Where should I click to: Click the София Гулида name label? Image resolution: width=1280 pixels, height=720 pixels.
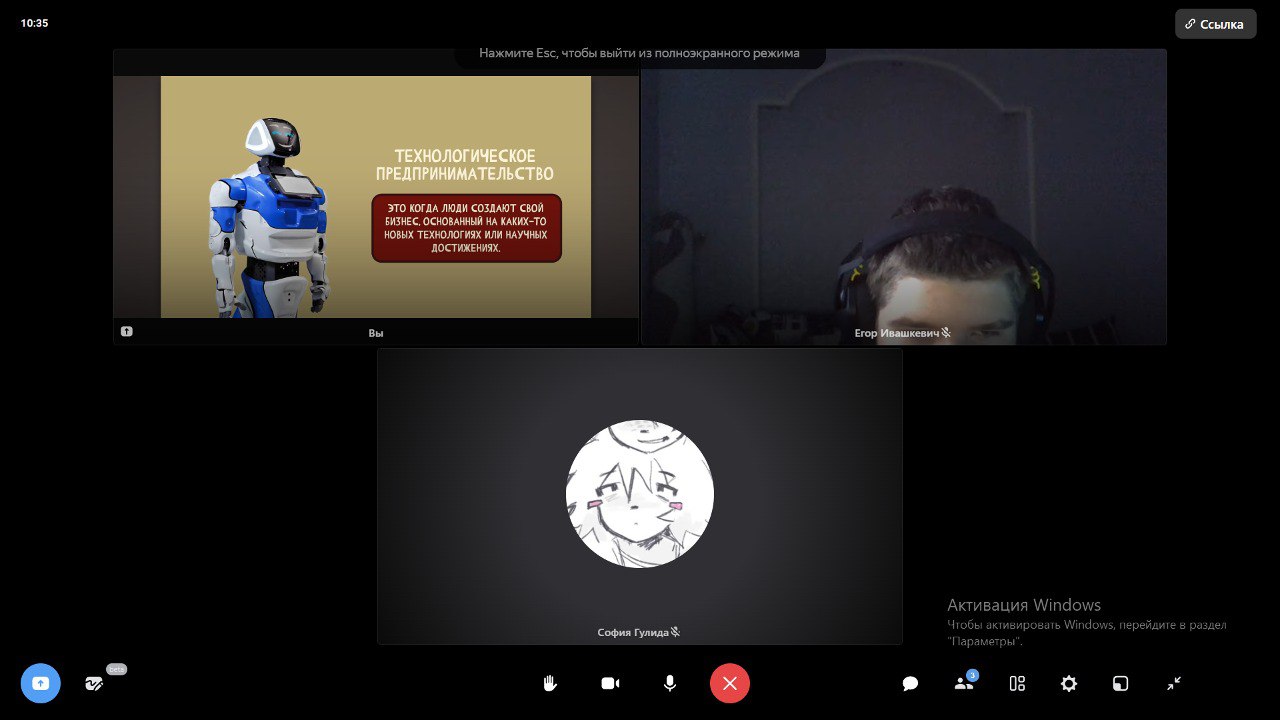[x=633, y=632]
